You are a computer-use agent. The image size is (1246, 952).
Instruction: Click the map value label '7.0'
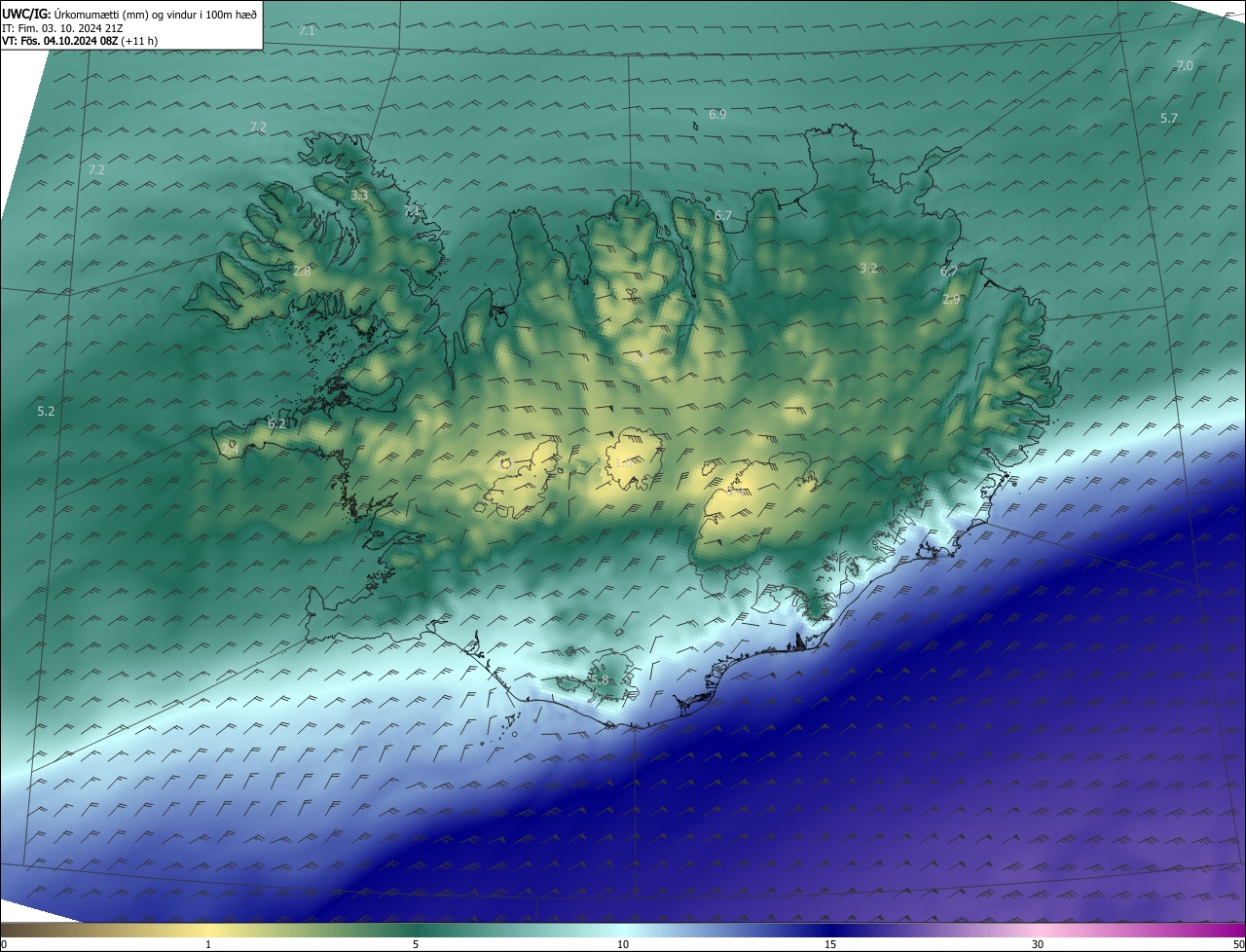tap(1185, 66)
